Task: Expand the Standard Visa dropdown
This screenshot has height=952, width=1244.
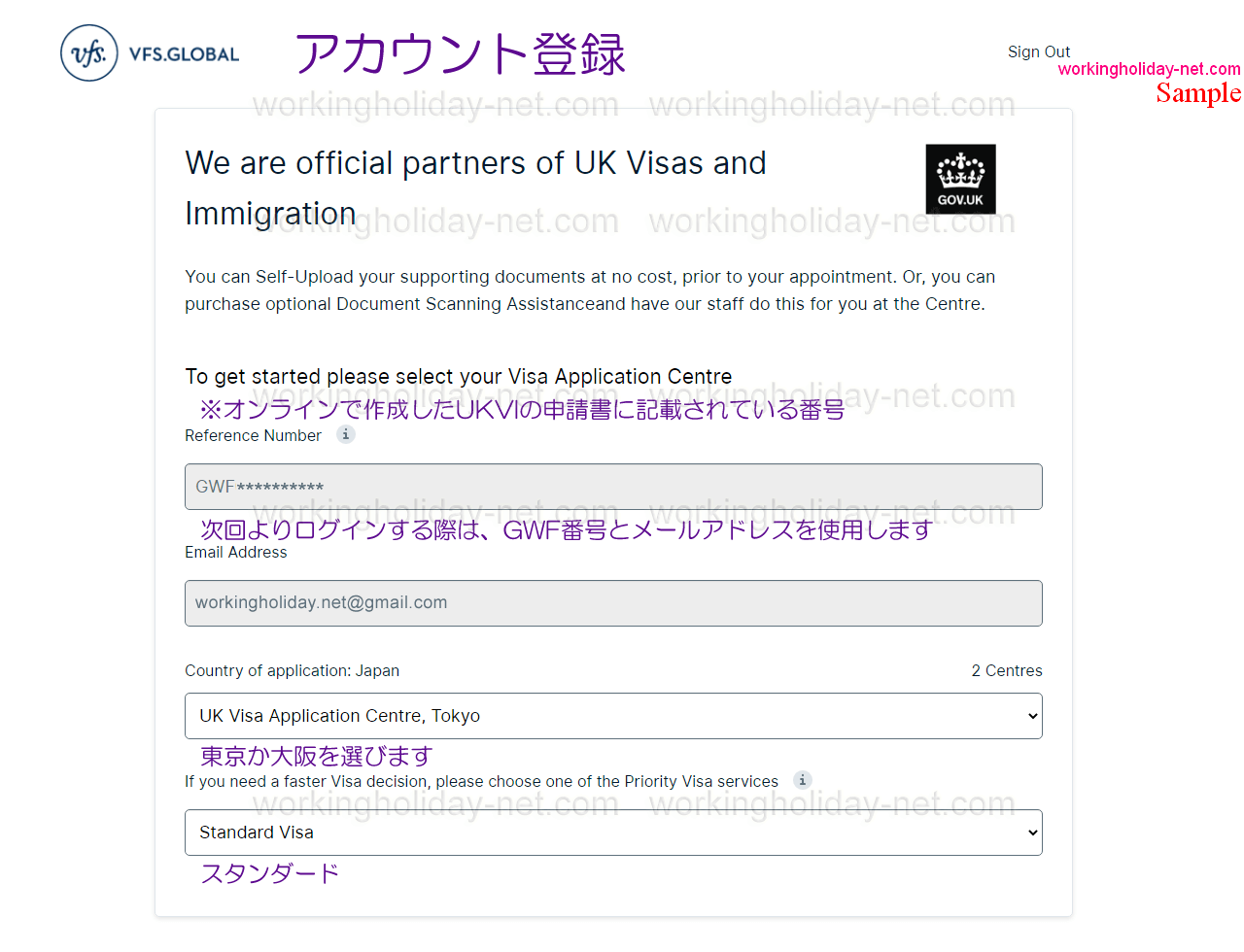Action: point(613,833)
